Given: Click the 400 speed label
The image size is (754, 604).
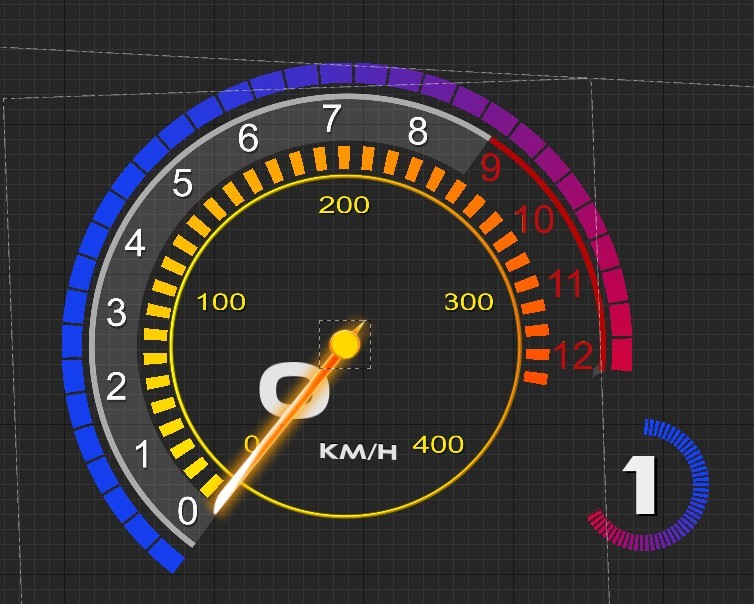Looking at the screenshot, I should (438, 445).
